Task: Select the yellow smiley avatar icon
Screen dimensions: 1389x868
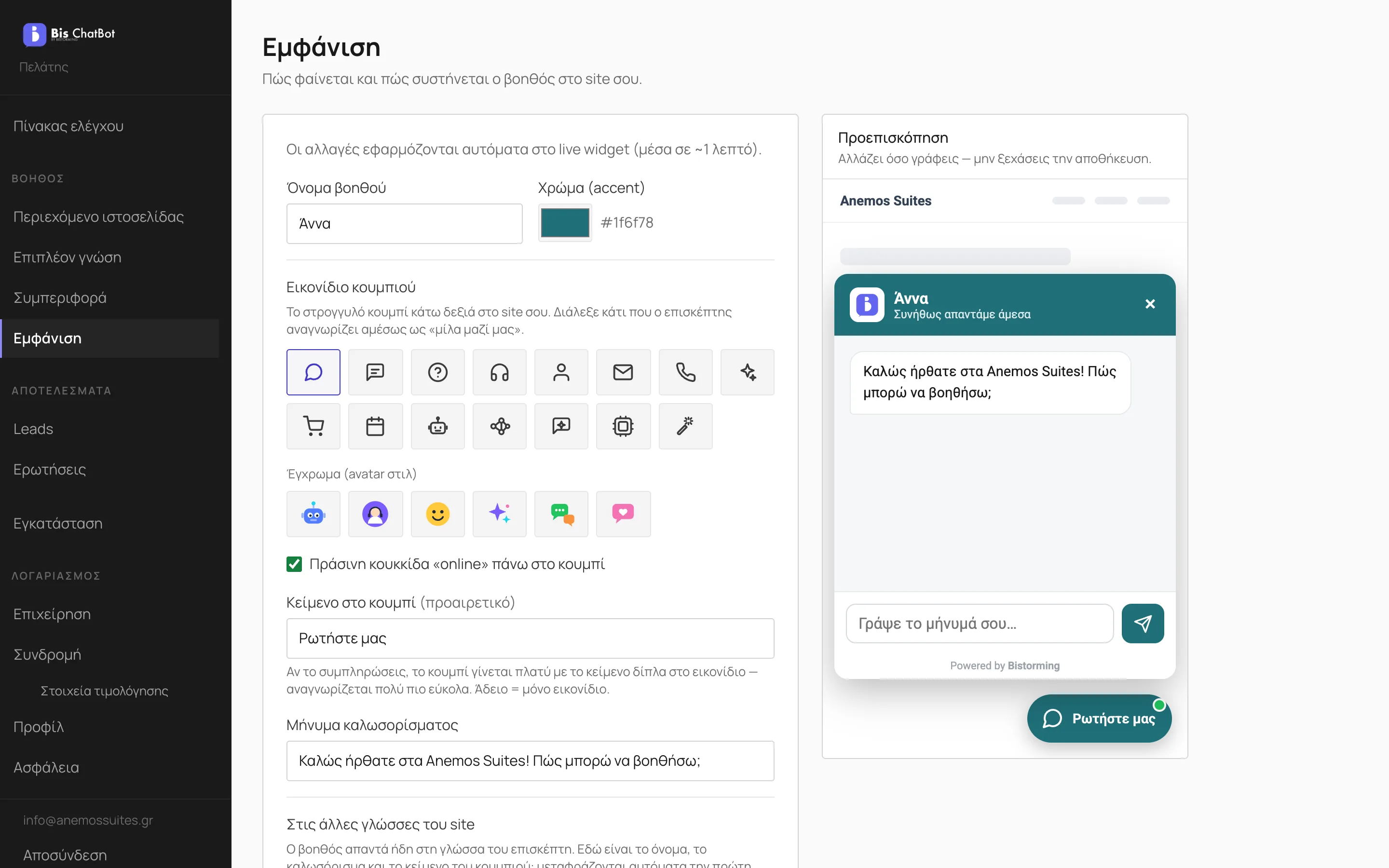Action: point(437,514)
